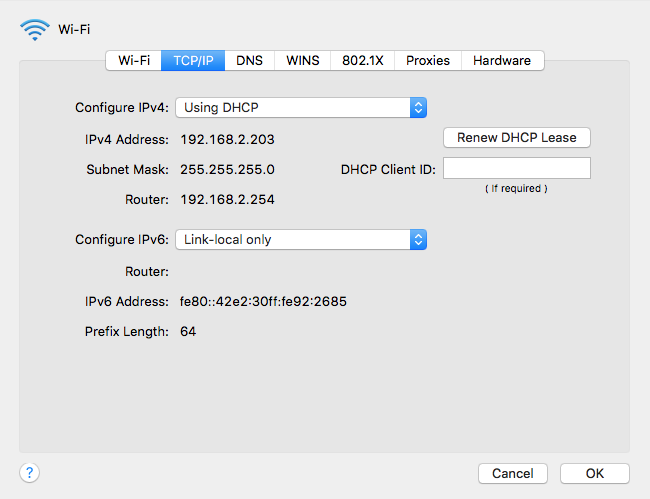Click subnet mask value 255.255.255.0
The image size is (650, 499).
[227, 170]
